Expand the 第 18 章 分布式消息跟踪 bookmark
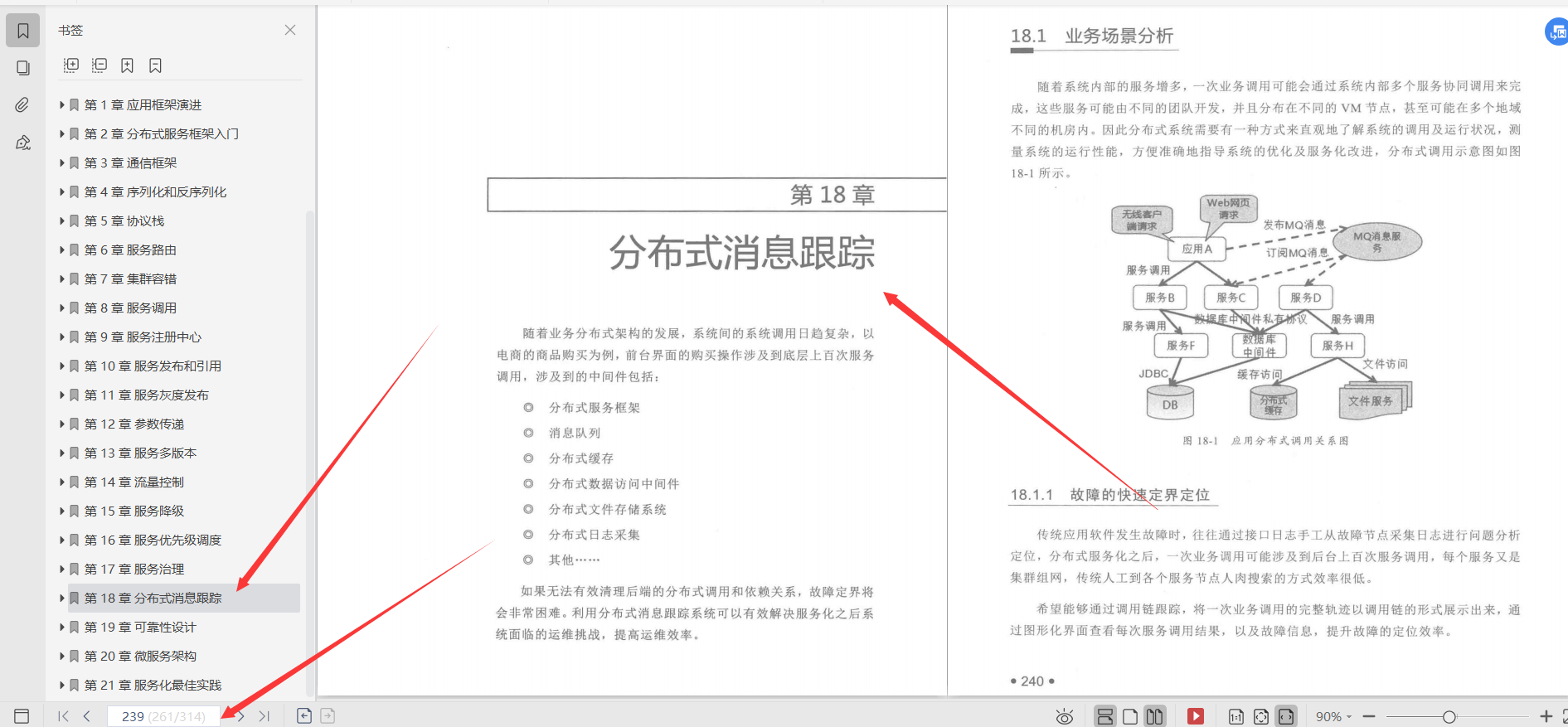The width and height of the screenshot is (1568, 727). [61, 599]
